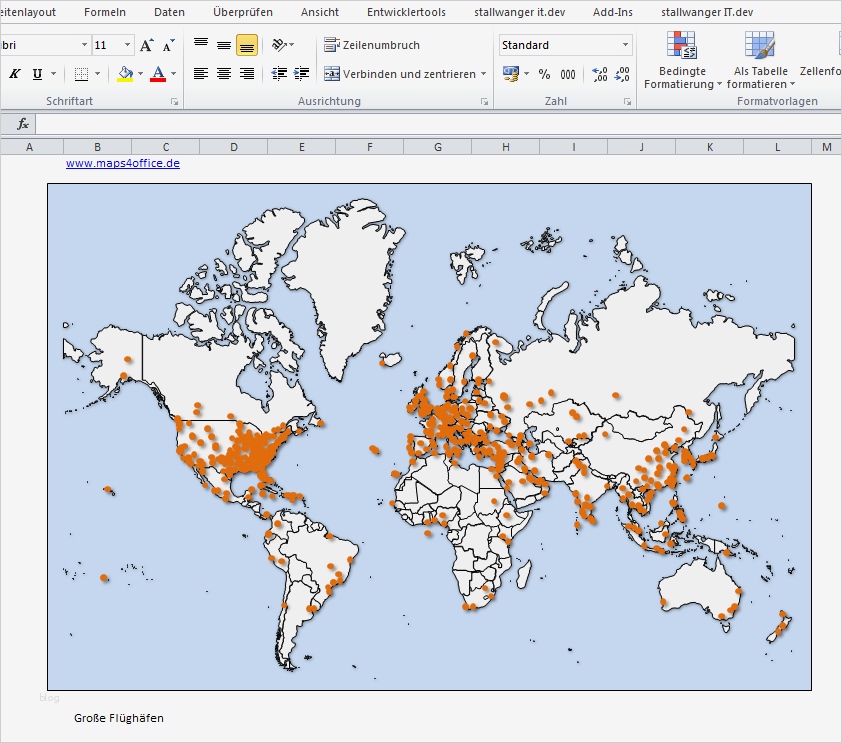The height and width of the screenshot is (743, 842).
Task: Click the thousands separator 000 icon
Action: click(568, 74)
